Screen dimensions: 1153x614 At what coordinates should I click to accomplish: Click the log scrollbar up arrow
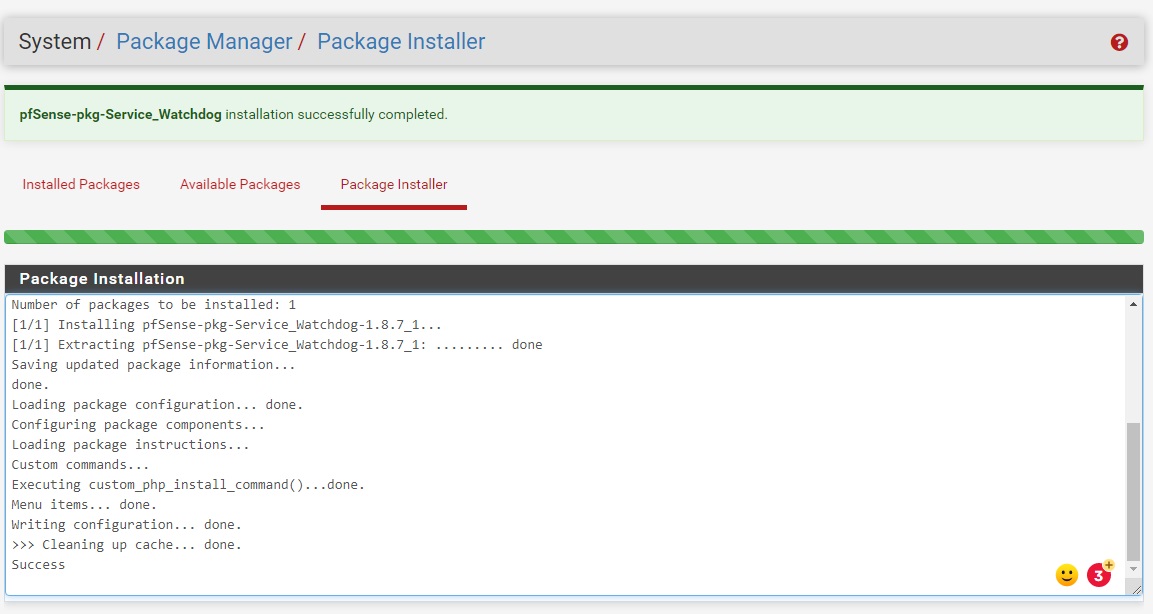(1133, 304)
